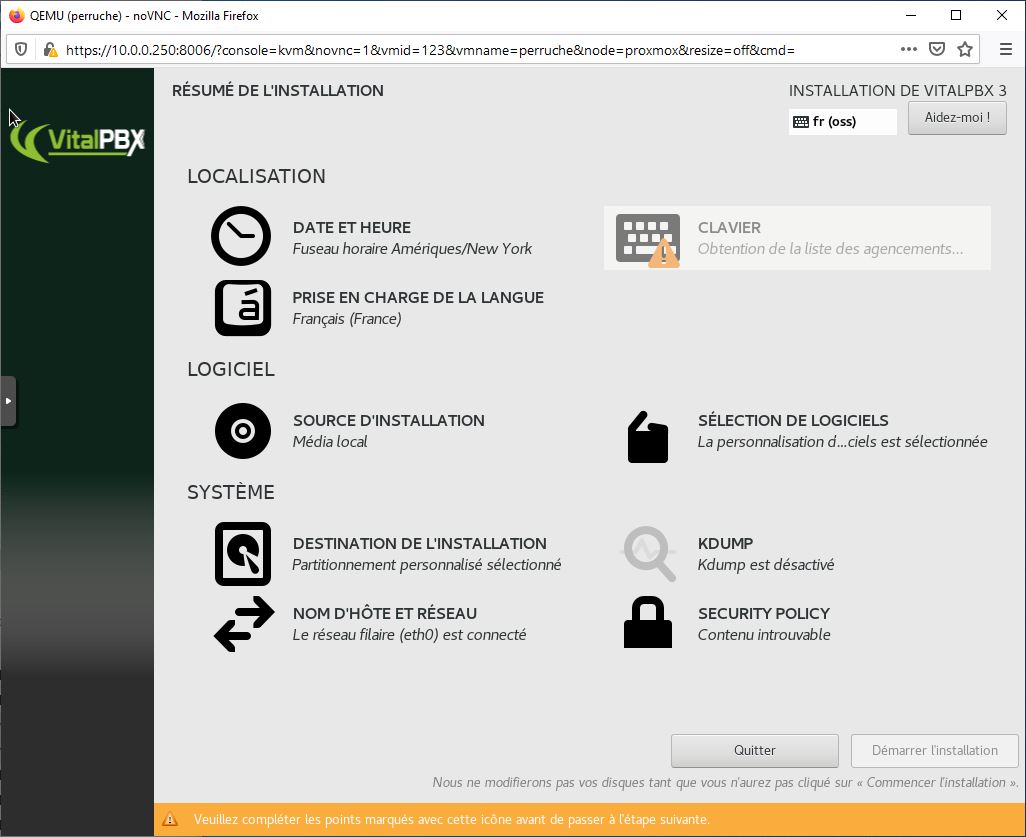Minimize the Firefox window
This screenshot has height=837, width=1026.
[911, 15]
